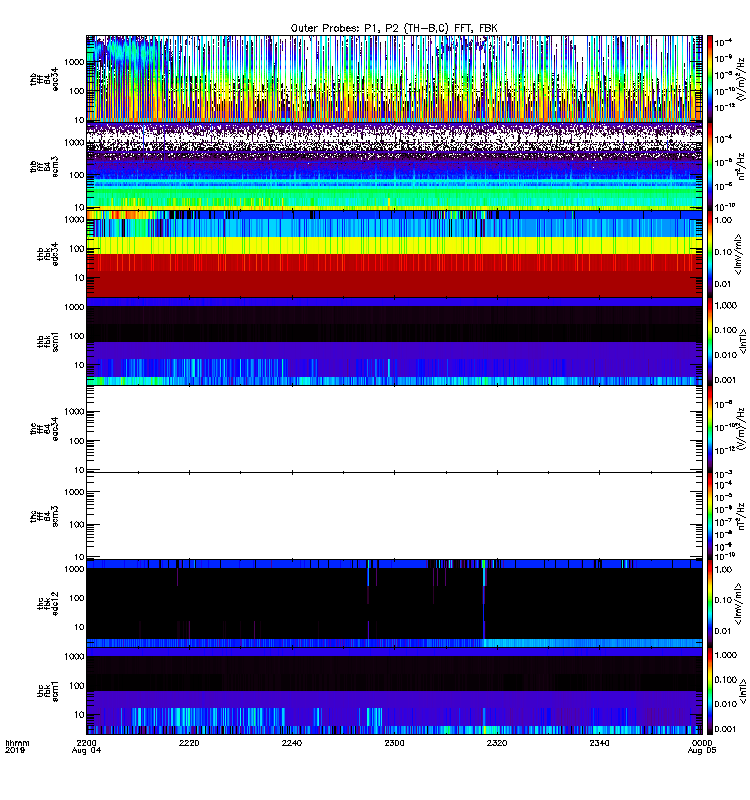Click the "2019" year label

pyautogui.click(x=15, y=751)
